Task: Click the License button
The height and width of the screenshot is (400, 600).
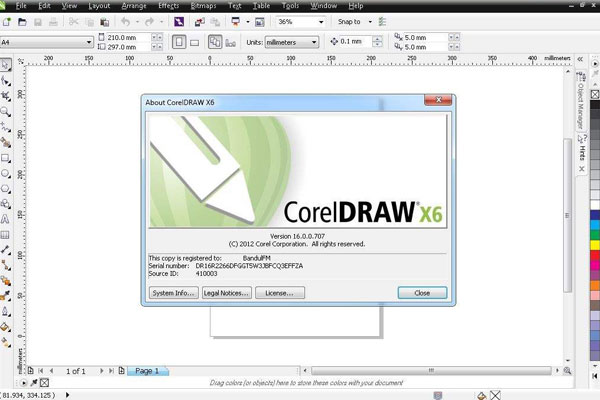Action: [280, 293]
